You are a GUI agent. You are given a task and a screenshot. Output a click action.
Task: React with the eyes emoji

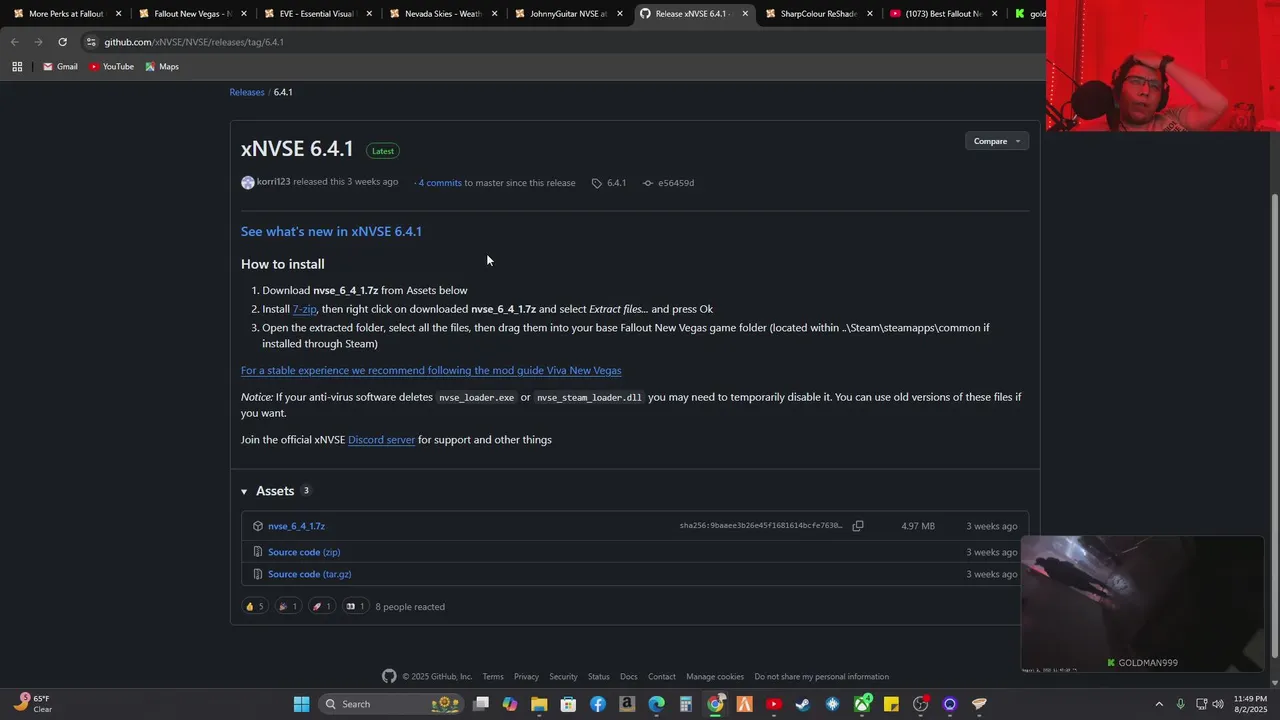click(x=355, y=606)
